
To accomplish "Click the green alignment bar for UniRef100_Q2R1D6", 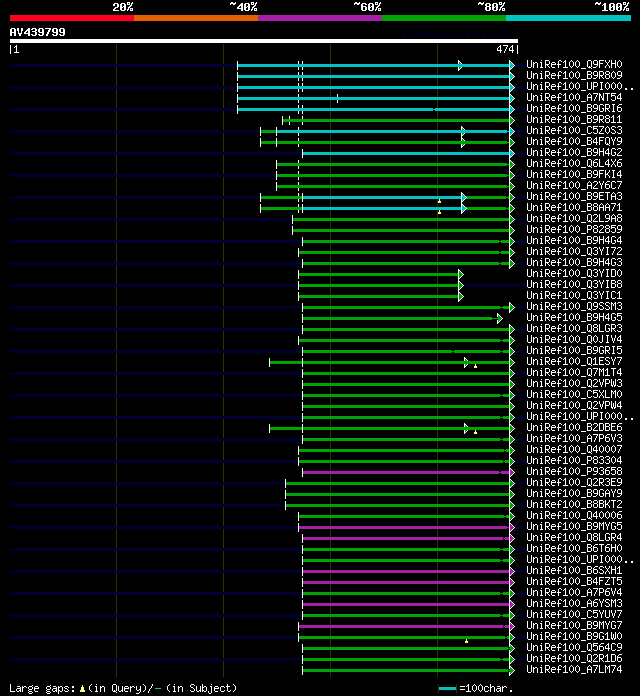I will [406, 659].
